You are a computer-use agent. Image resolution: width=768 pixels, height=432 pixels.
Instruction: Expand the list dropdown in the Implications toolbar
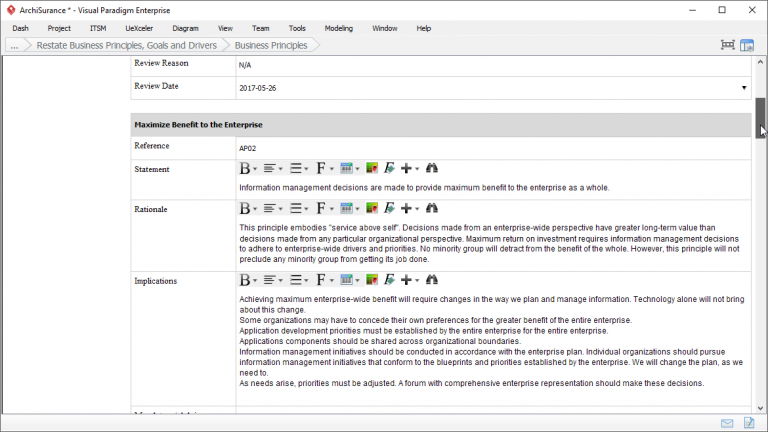299,280
